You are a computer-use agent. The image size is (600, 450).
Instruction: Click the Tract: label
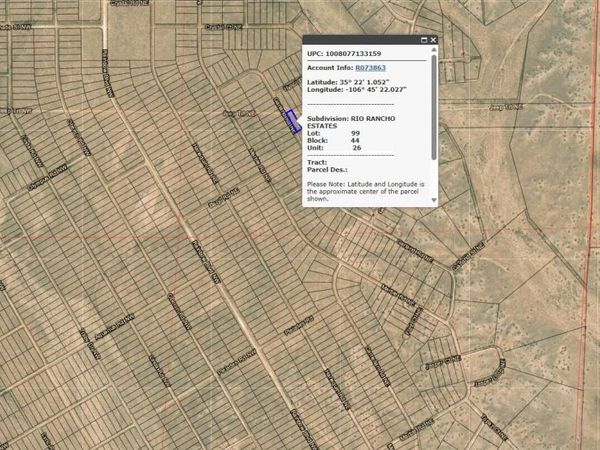pyautogui.click(x=317, y=162)
